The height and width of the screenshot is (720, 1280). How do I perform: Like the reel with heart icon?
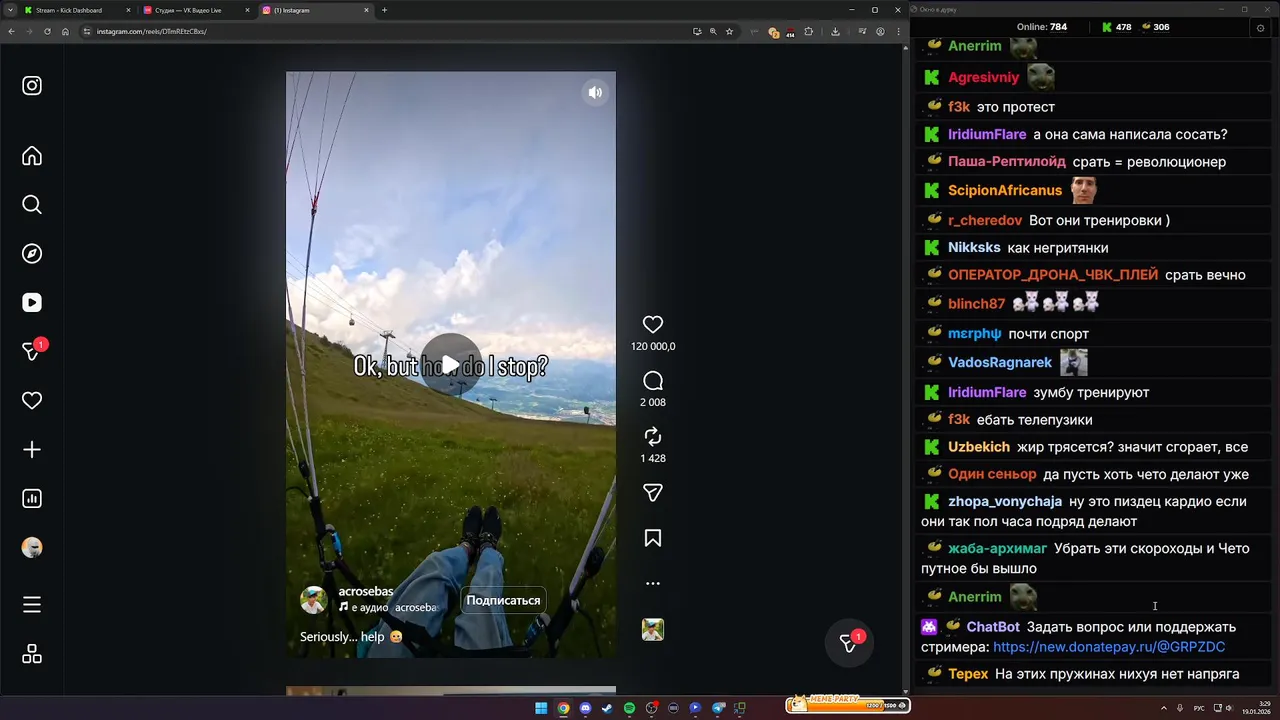(x=653, y=325)
